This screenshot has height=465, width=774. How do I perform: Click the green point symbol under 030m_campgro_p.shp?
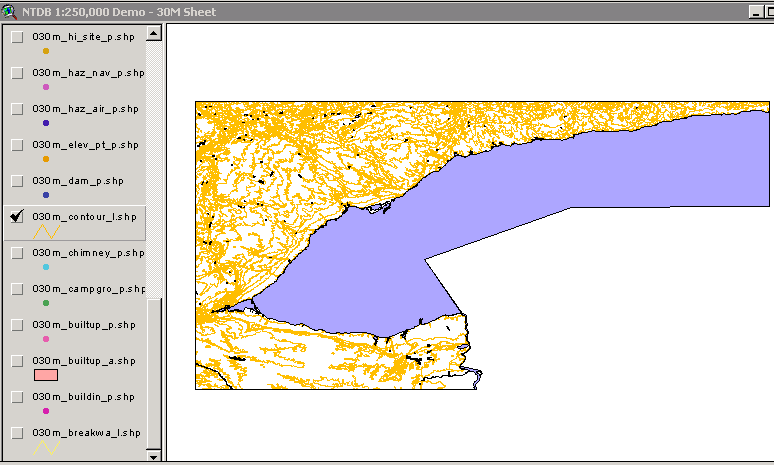point(46,303)
